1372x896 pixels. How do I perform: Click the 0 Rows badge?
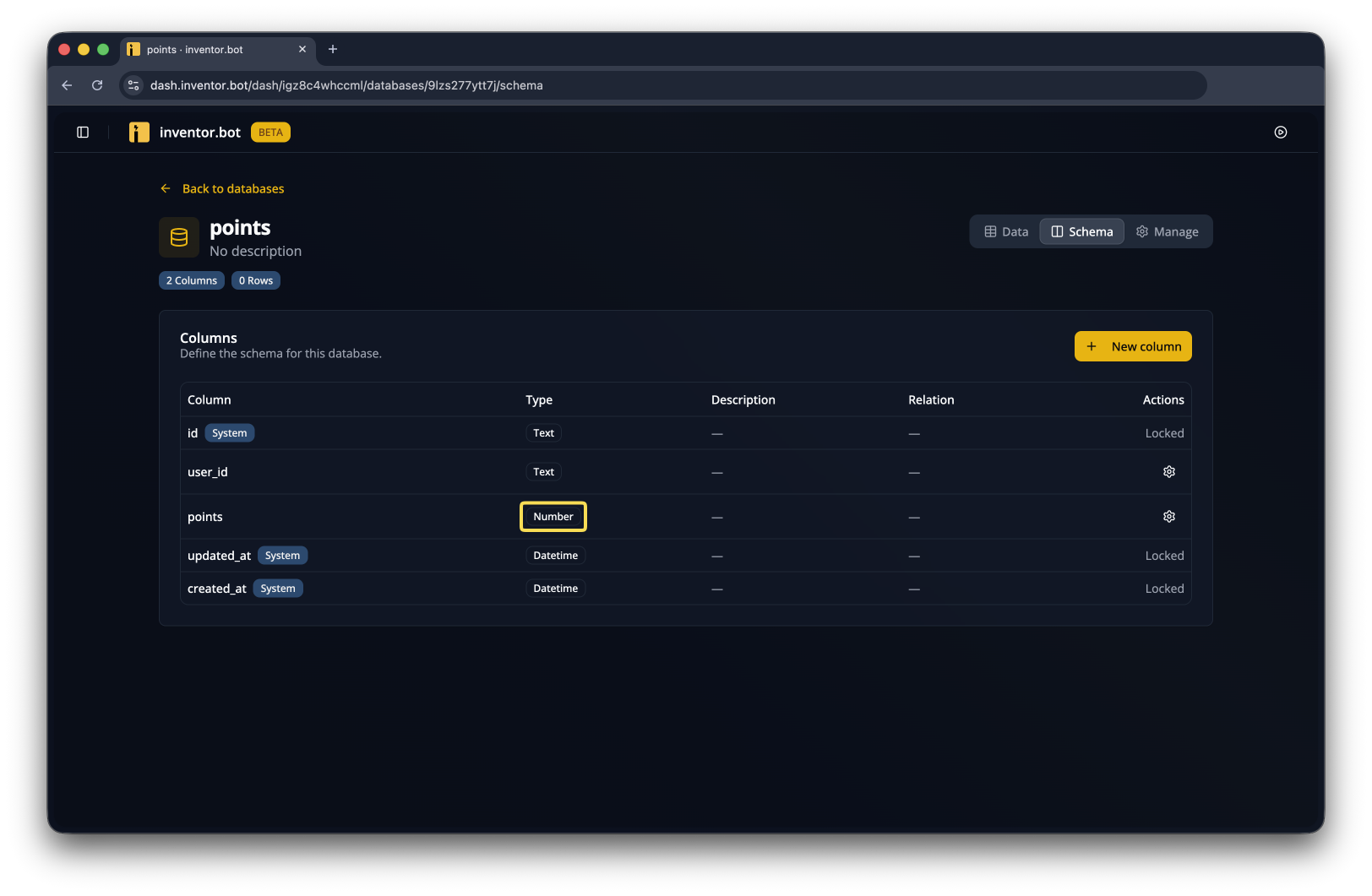pos(256,281)
